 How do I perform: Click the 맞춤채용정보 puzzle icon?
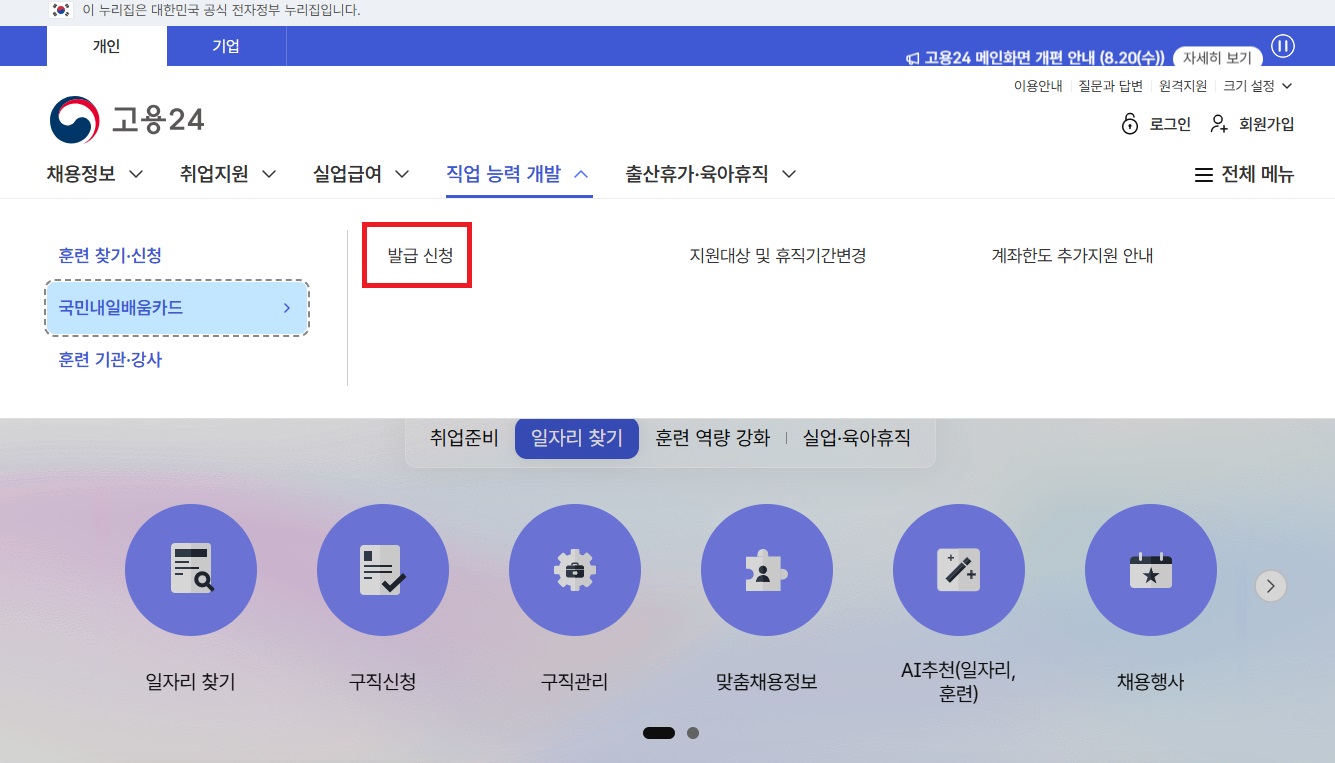point(767,569)
